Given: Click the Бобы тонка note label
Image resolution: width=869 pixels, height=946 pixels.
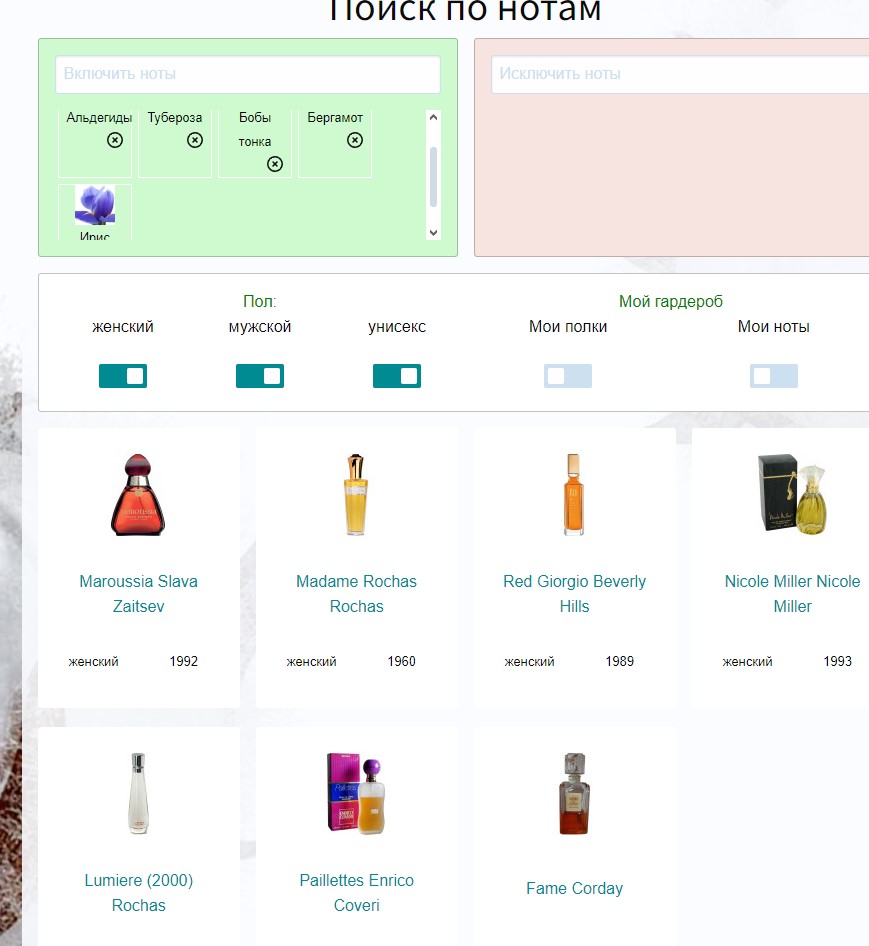Looking at the screenshot, I should (255, 130).
